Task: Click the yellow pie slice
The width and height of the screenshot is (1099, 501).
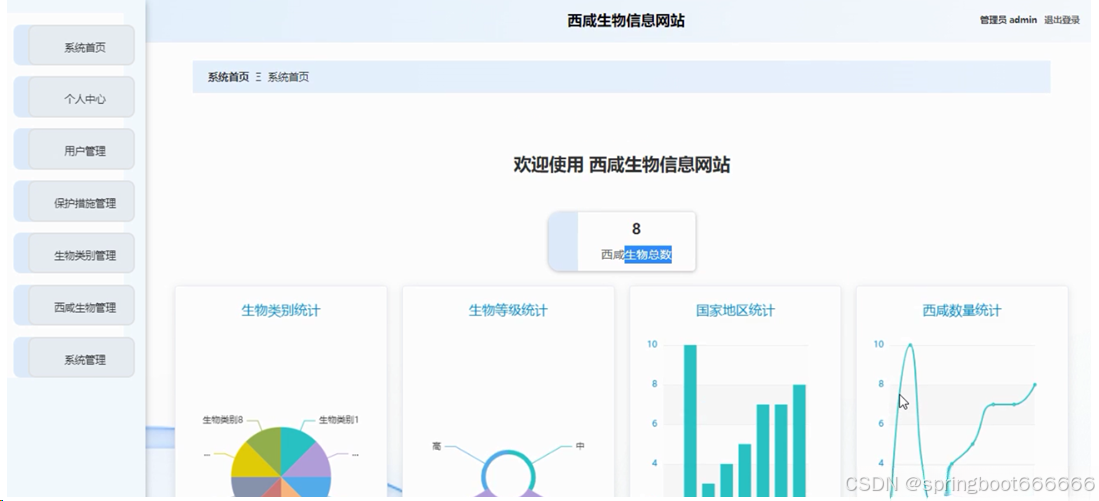Action: point(247,462)
